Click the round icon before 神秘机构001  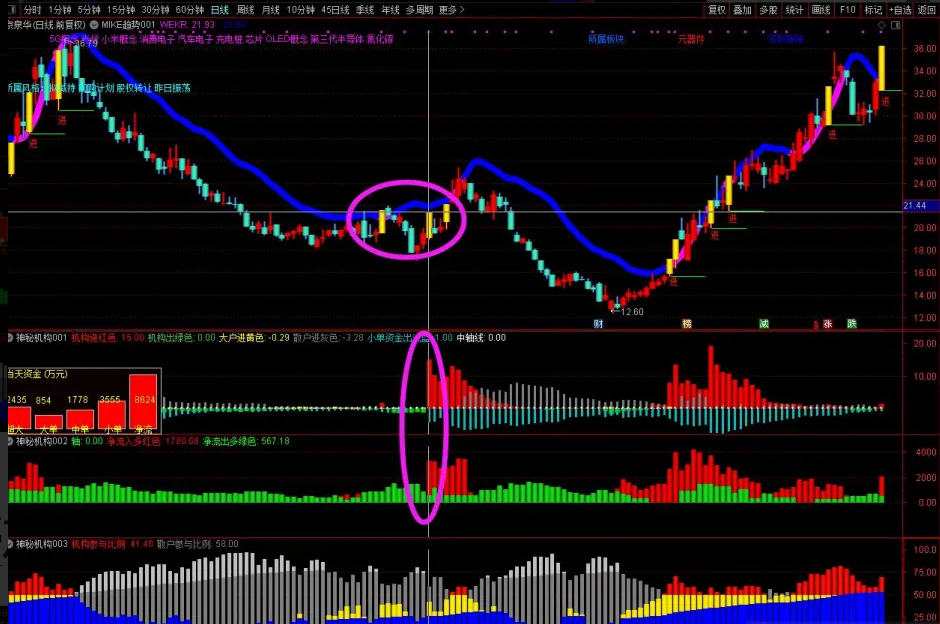[10, 338]
